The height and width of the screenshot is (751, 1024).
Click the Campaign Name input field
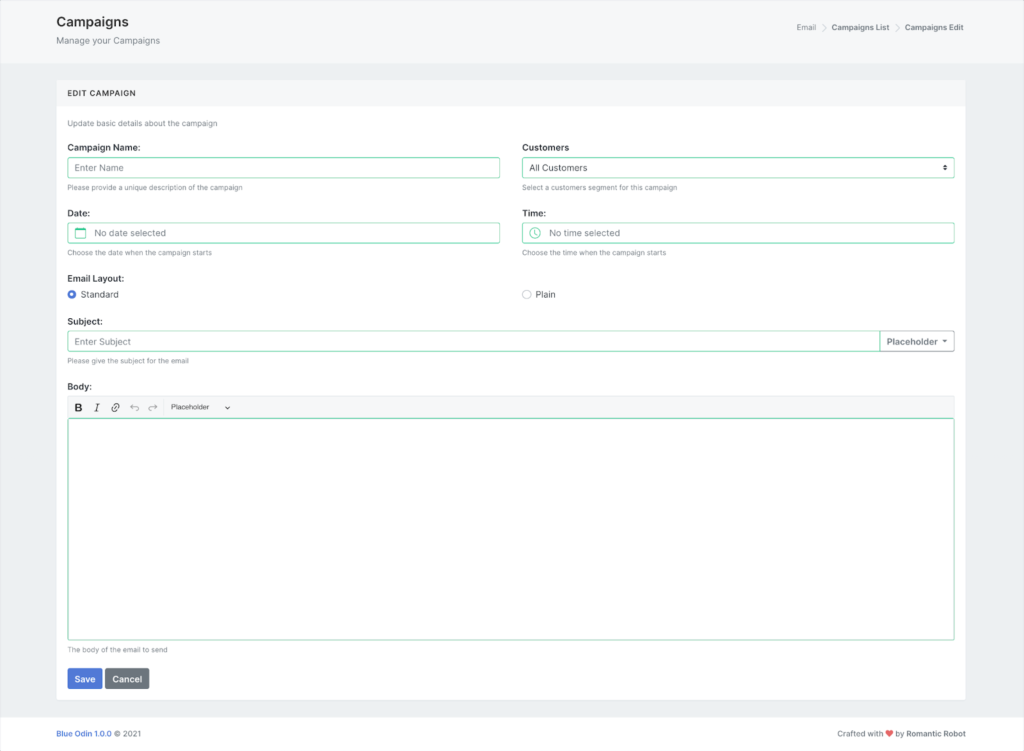tap(284, 167)
